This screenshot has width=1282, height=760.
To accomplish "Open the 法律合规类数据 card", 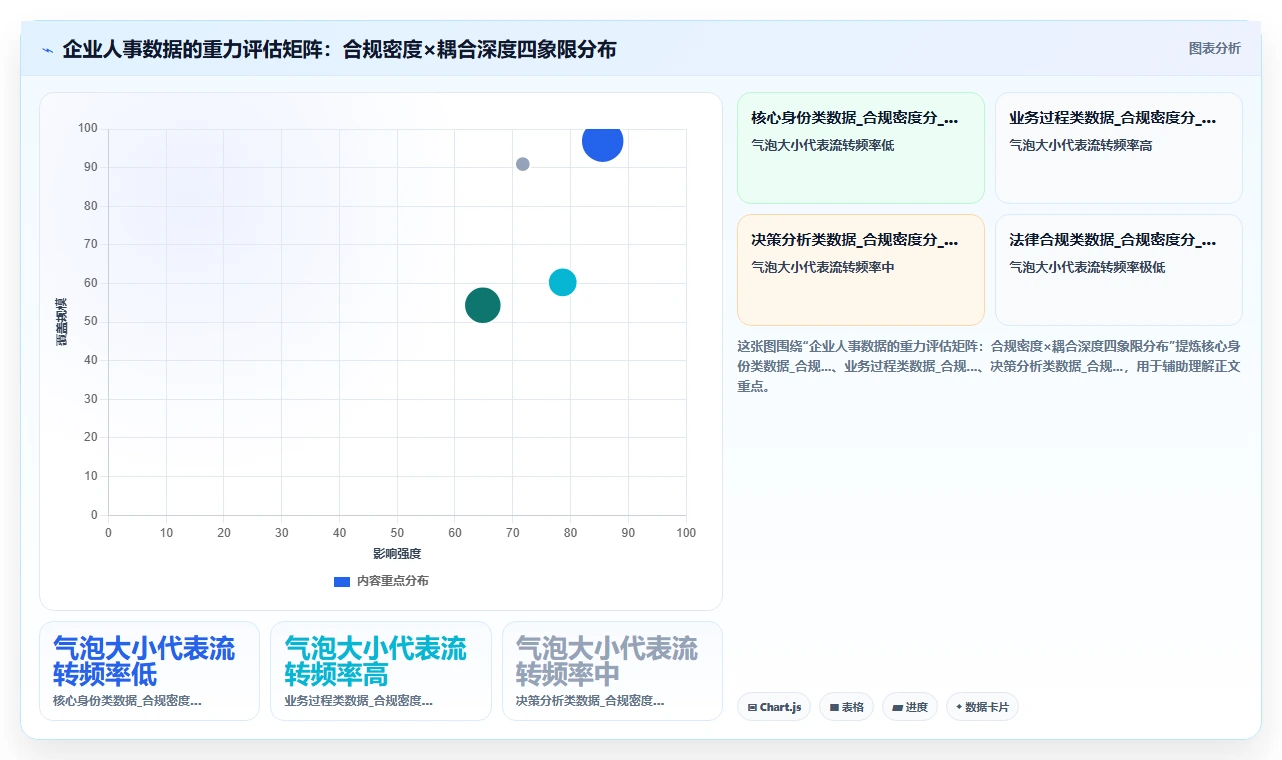I will (x=1119, y=270).
